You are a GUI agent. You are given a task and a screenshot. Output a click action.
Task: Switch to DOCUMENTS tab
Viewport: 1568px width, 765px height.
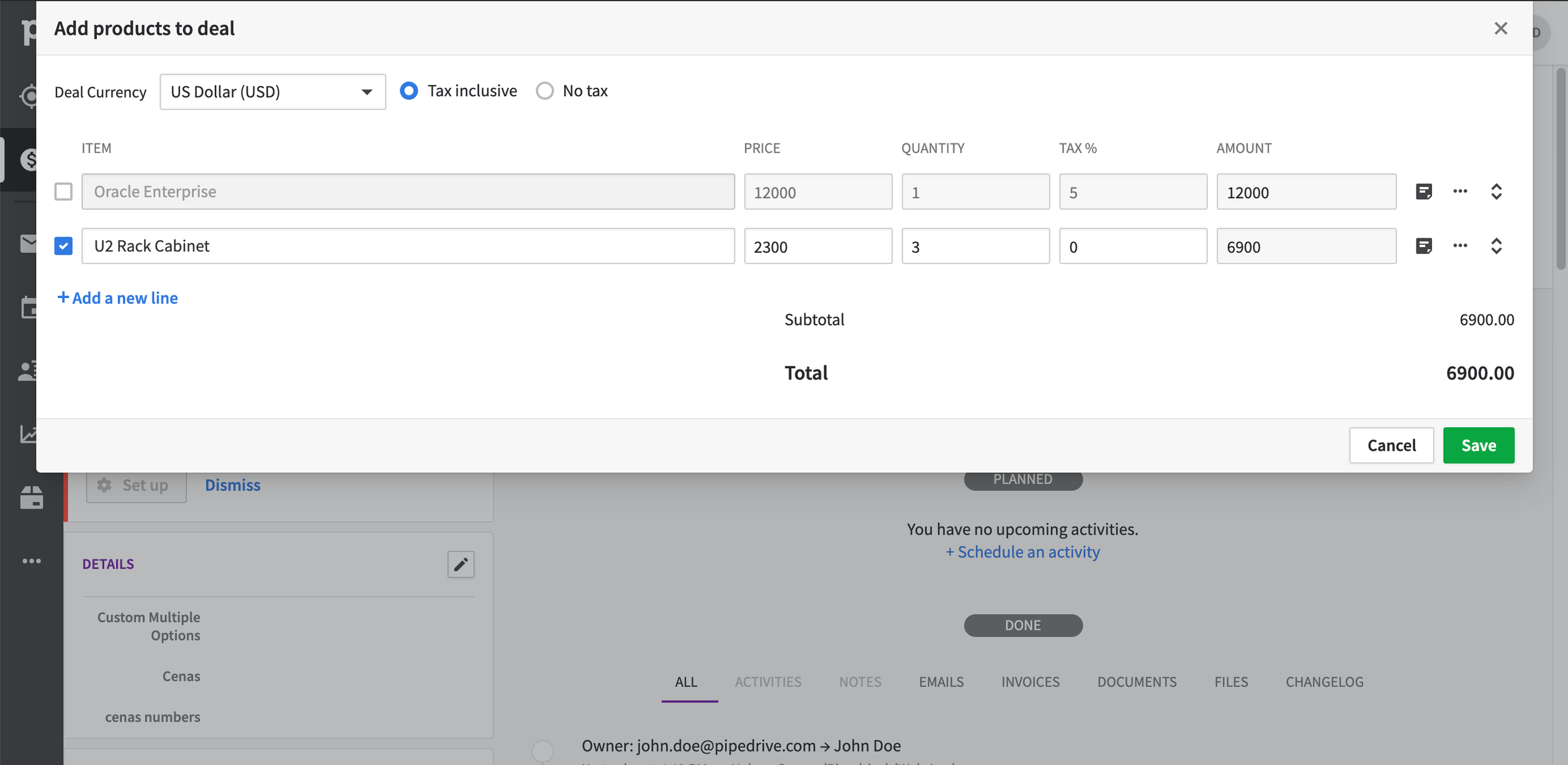(1137, 682)
